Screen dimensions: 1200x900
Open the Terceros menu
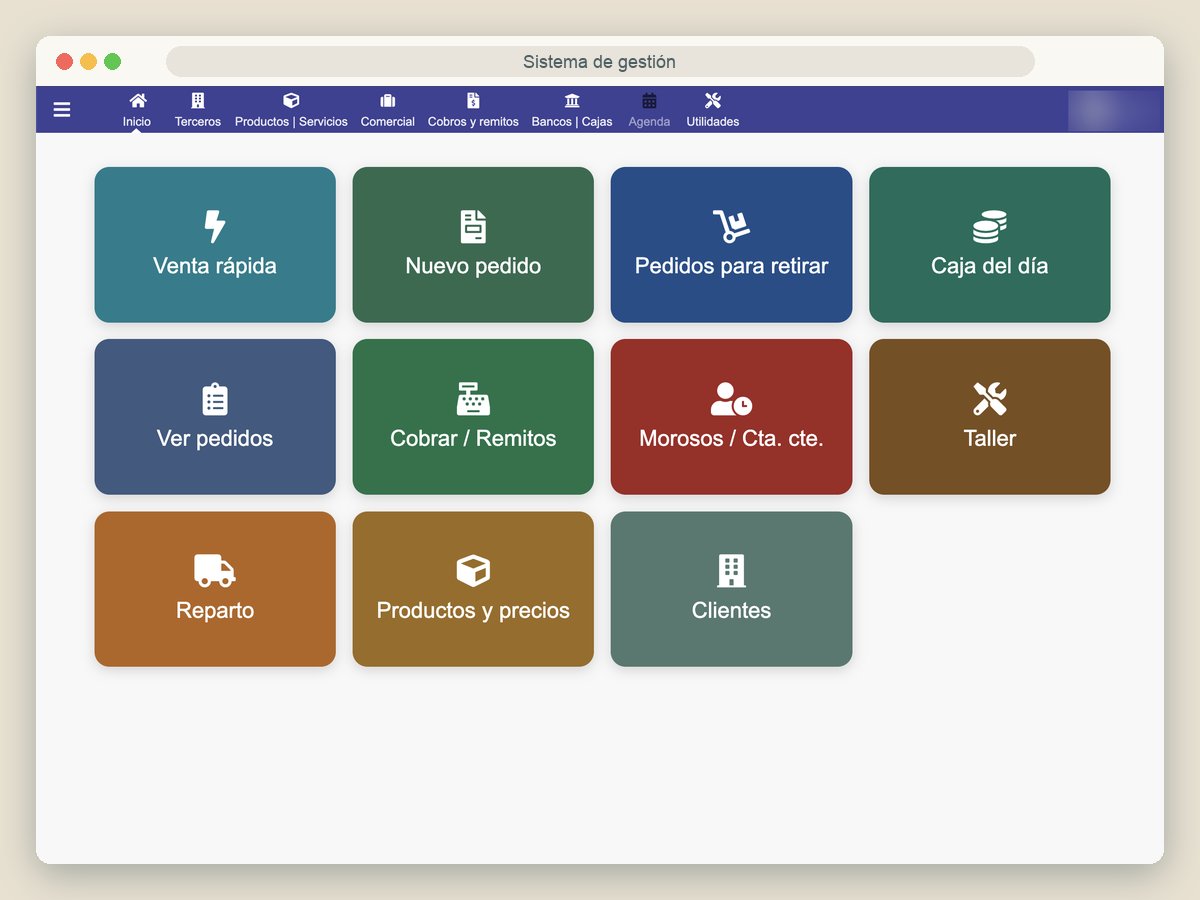[x=198, y=110]
